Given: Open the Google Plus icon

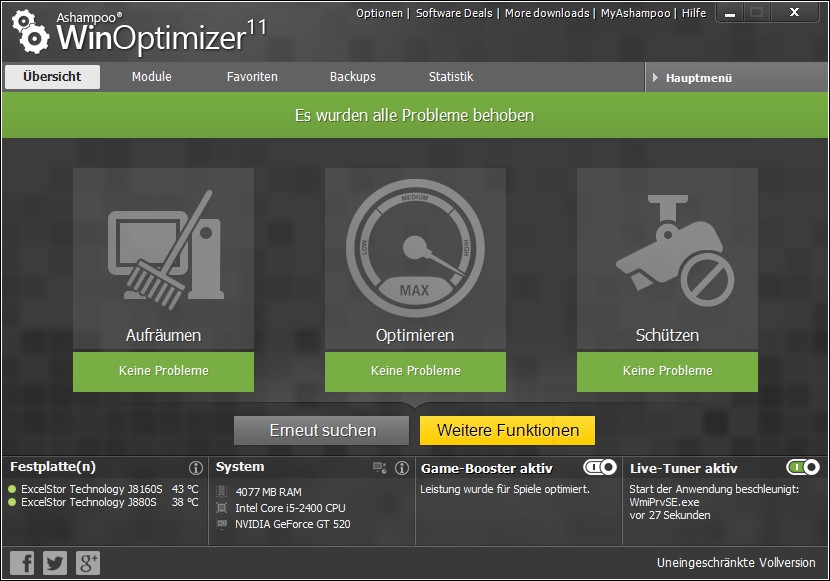Looking at the screenshot, I should tap(88, 562).
